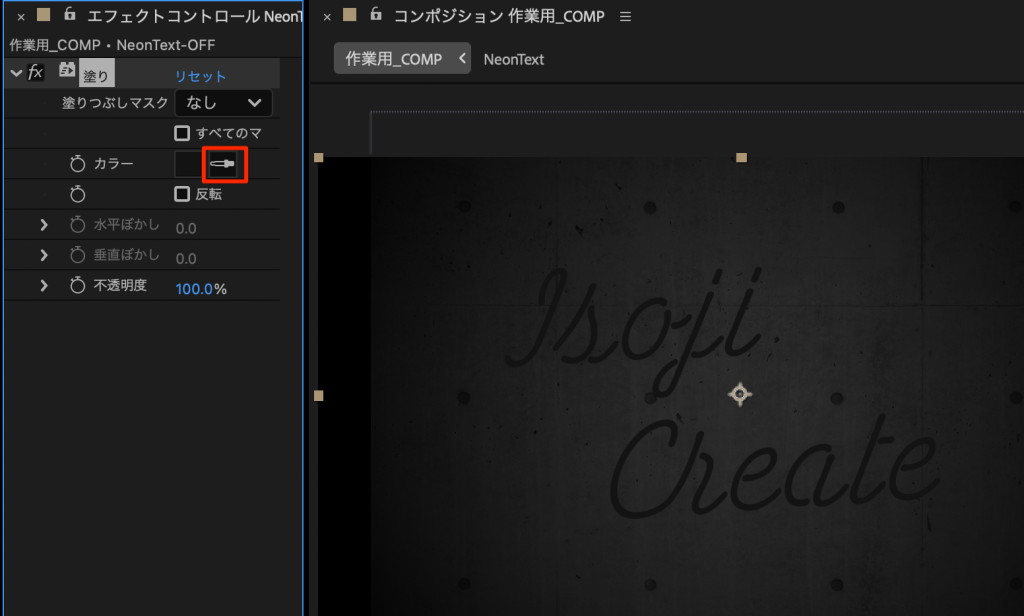Click the 不透明度 stopwatch icon
The height and width of the screenshot is (616, 1024).
point(78,286)
